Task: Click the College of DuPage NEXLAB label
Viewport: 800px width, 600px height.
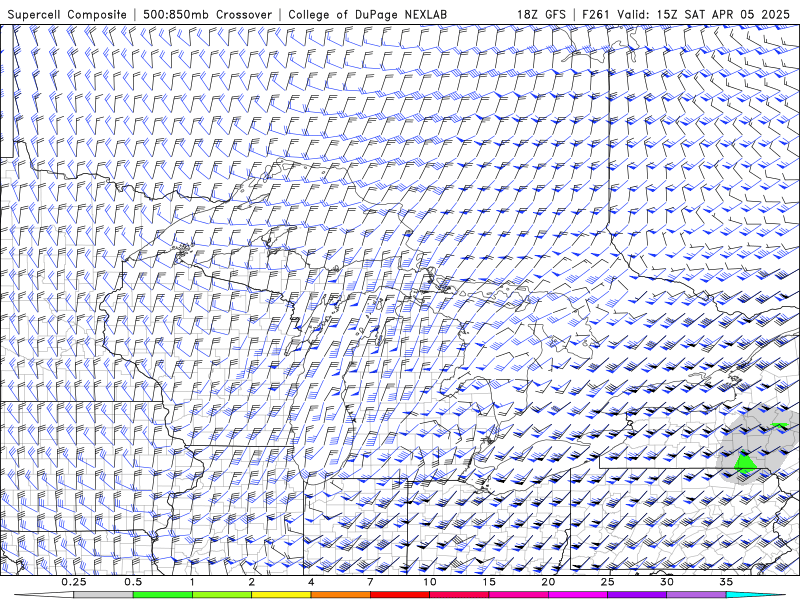Action: click(x=367, y=14)
